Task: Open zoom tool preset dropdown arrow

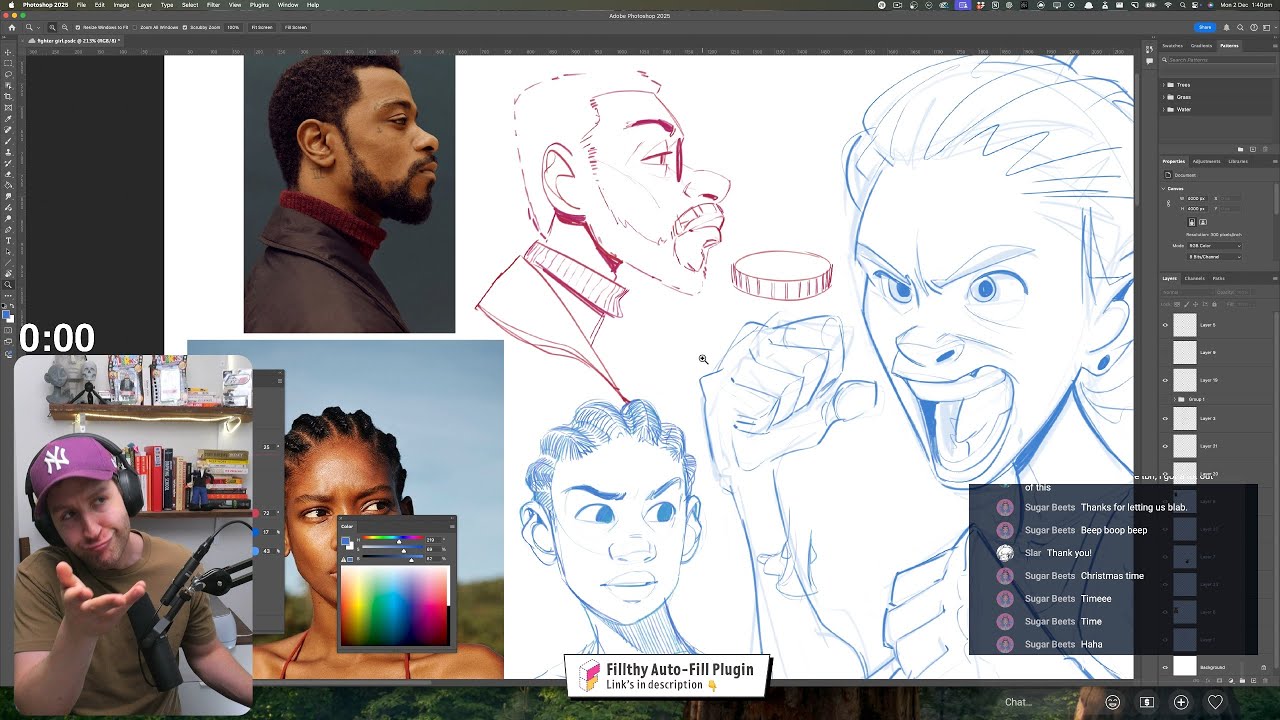Action: [x=38, y=28]
